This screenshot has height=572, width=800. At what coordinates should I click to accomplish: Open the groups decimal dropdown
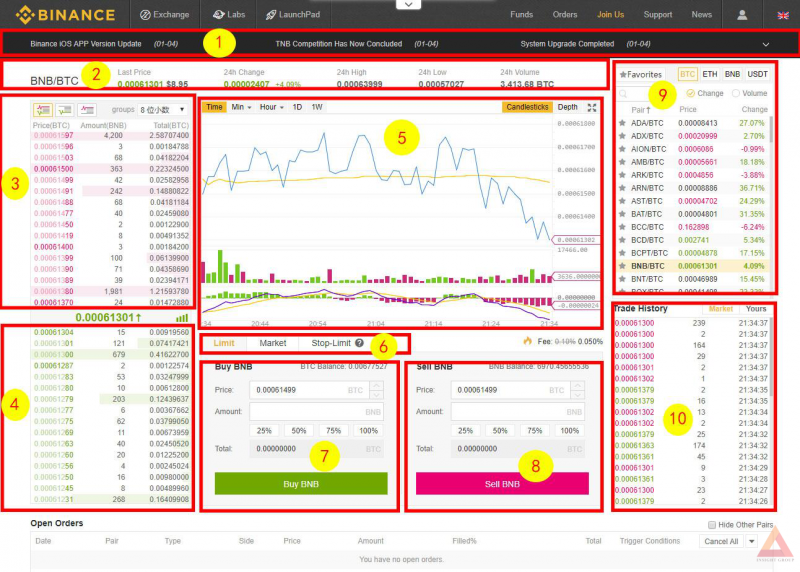(163, 110)
